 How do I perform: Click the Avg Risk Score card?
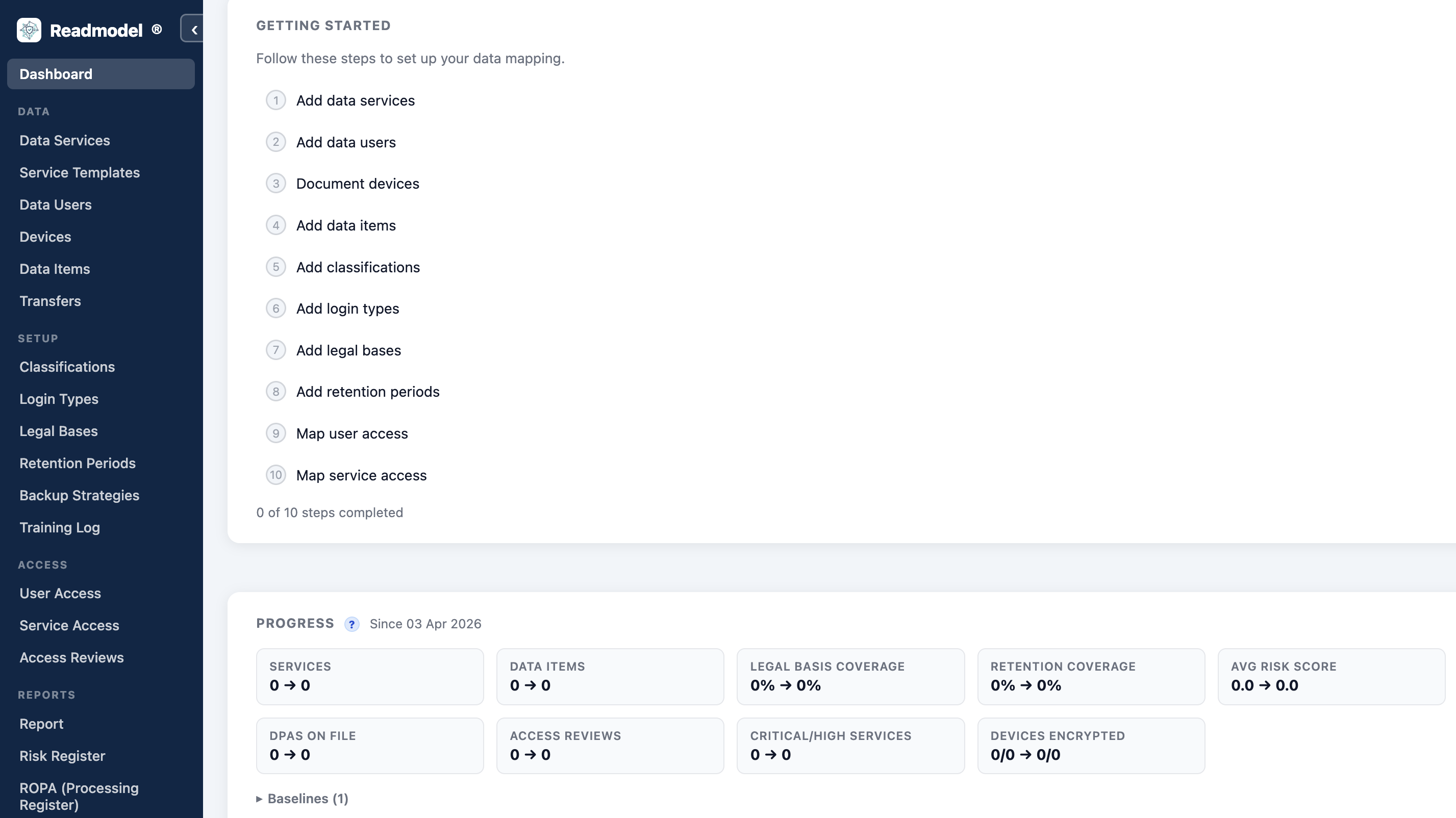coord(1331,676)
